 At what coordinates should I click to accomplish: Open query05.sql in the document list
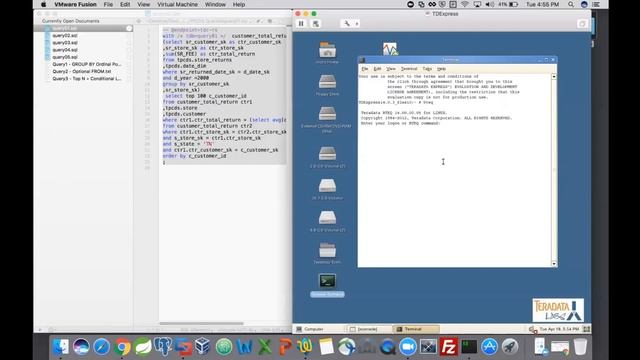(x=65, y=57)
